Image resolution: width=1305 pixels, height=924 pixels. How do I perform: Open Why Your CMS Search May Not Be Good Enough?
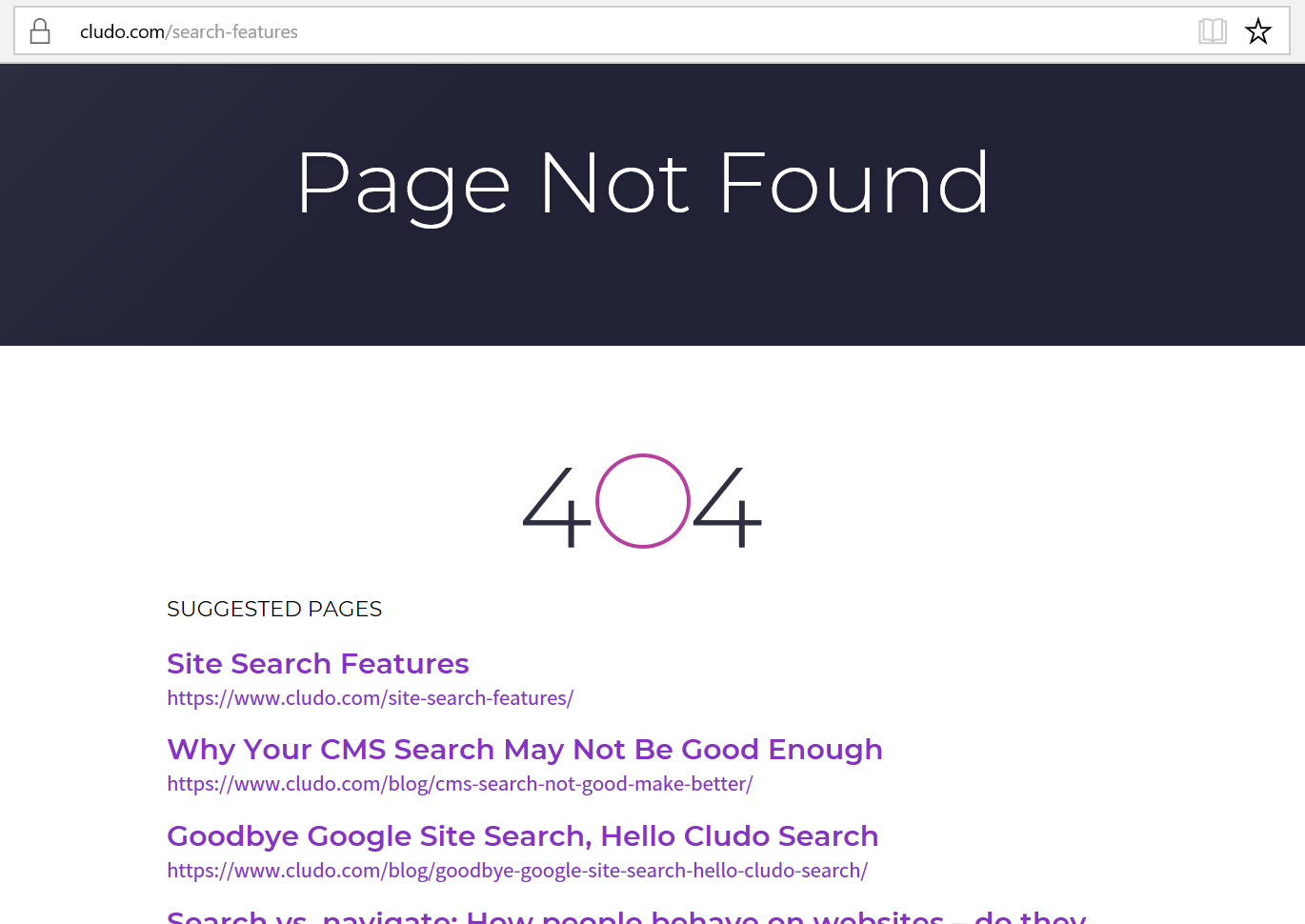click(x=524, y=750)
